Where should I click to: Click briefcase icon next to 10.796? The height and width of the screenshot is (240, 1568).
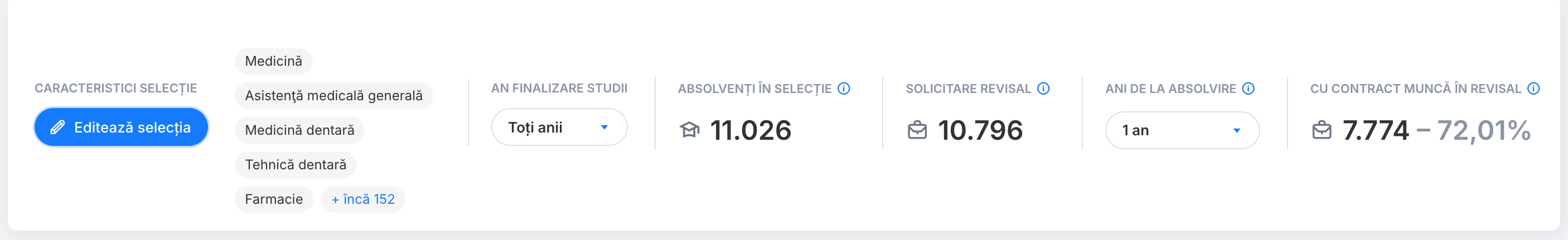(x=917, y=130)
